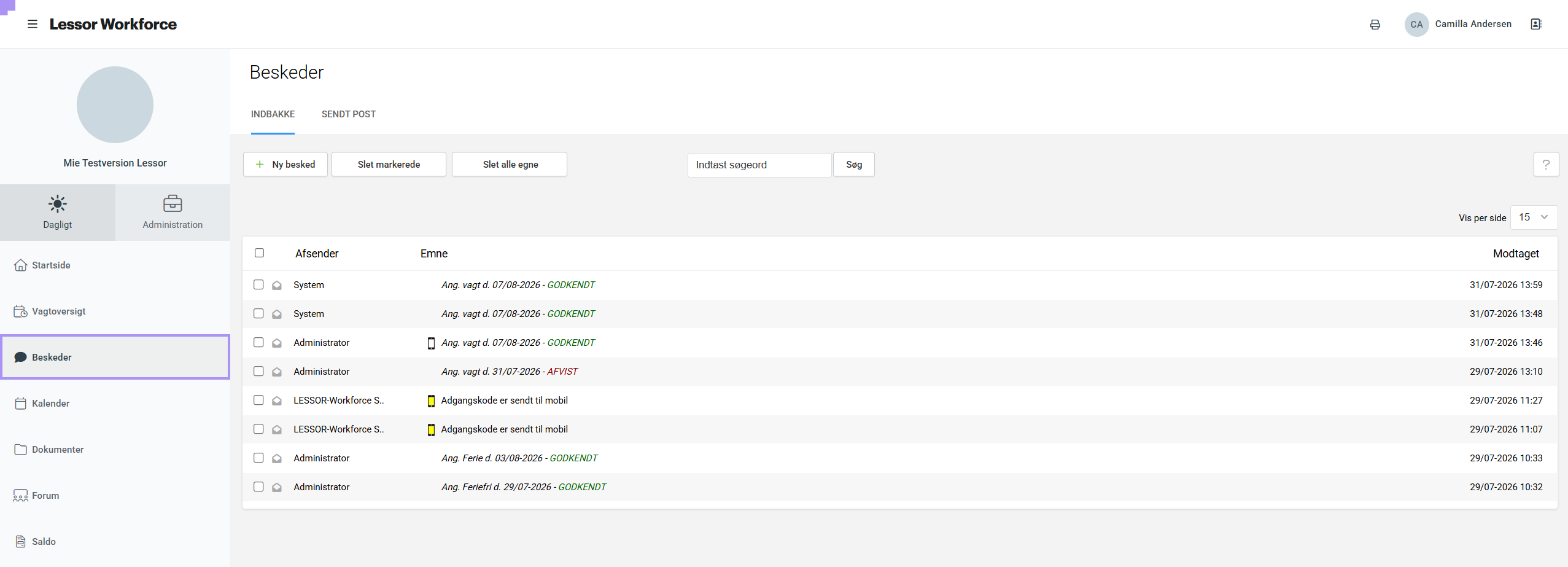Click the Ny besked button
This screenshot has width=1568, height=567.
tap(285, 165)
